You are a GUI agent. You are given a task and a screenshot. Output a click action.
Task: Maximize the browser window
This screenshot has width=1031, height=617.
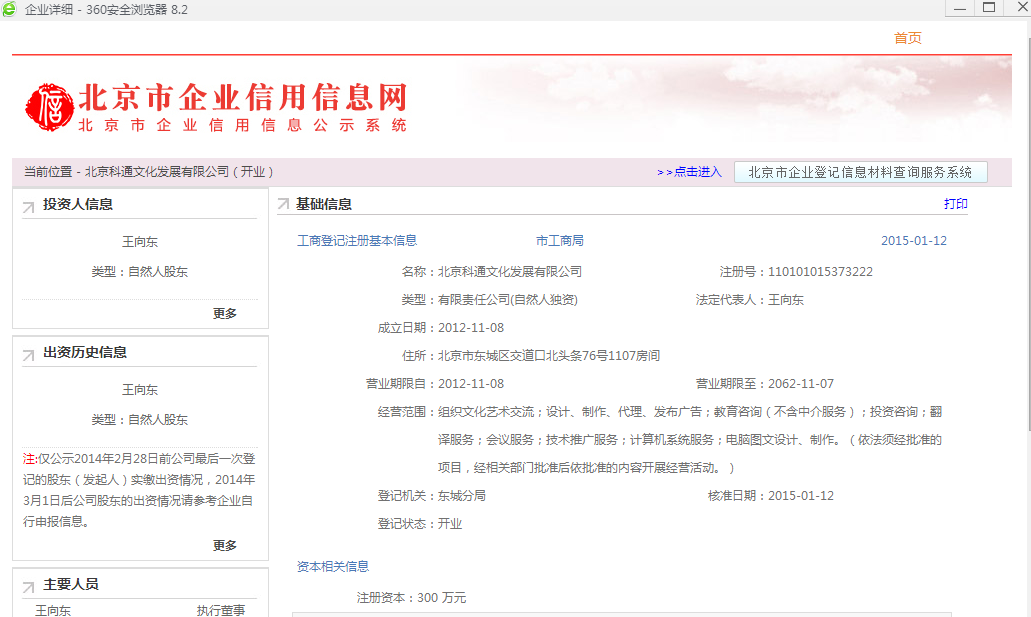(989, 8)
